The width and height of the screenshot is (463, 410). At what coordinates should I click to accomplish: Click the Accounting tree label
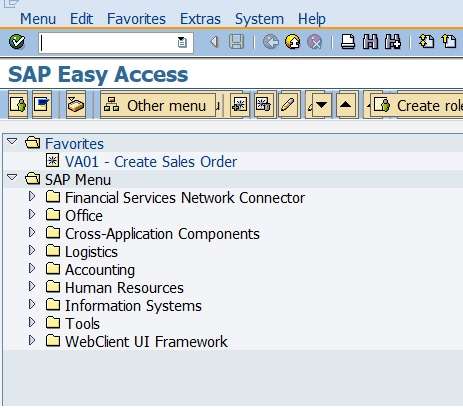point(100,270)
